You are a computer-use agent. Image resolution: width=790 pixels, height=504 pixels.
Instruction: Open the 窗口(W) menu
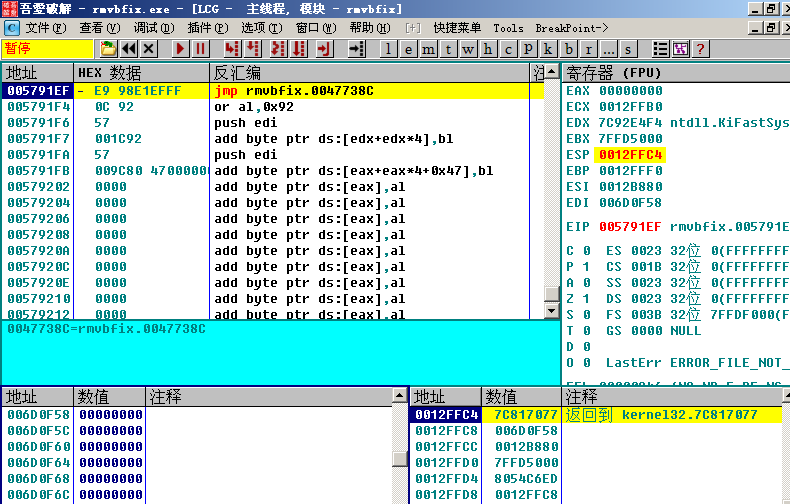(316, 28)
